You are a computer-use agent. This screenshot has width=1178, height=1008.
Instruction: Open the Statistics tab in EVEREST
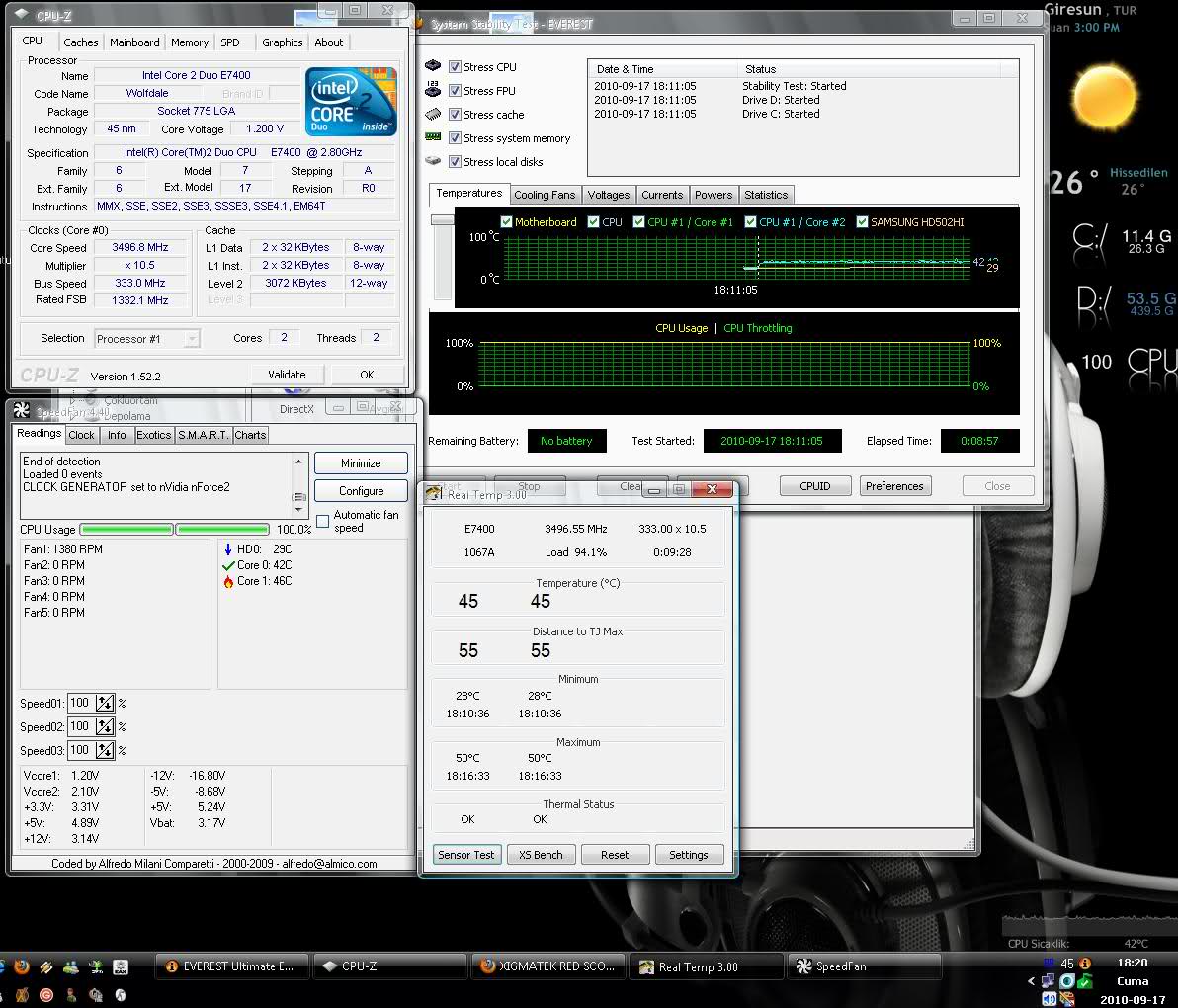(x=766, y=195)
